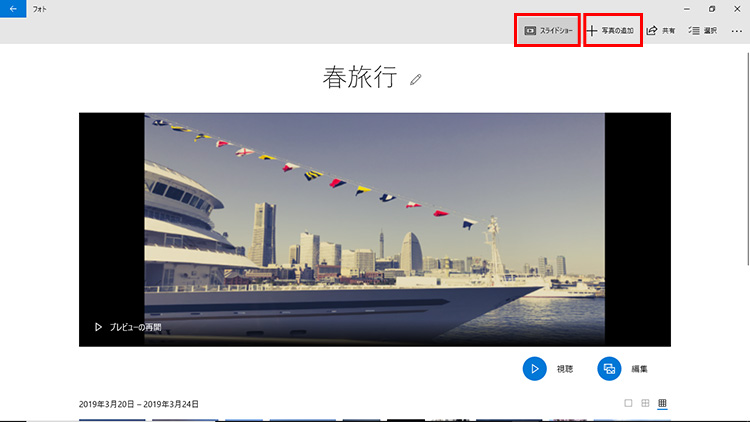Click the album date range text

[x=139, y=404]
